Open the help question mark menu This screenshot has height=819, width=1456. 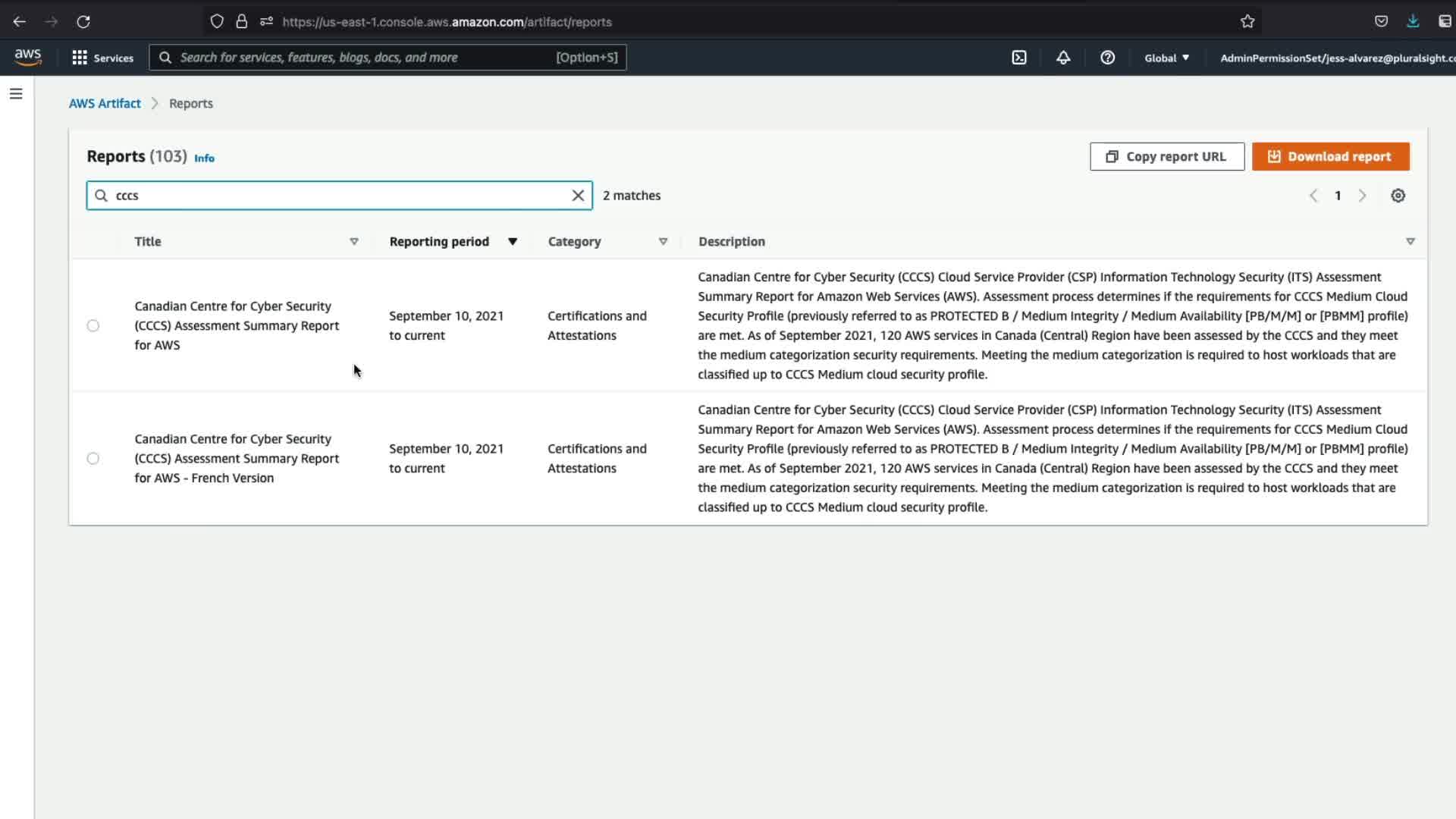1107,58
